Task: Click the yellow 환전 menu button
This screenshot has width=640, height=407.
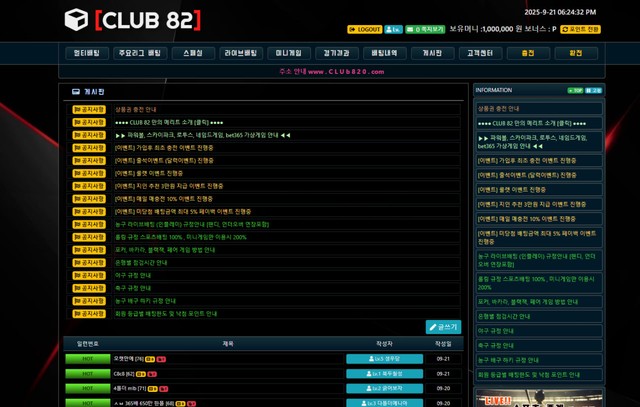Action: pos(576,53)
